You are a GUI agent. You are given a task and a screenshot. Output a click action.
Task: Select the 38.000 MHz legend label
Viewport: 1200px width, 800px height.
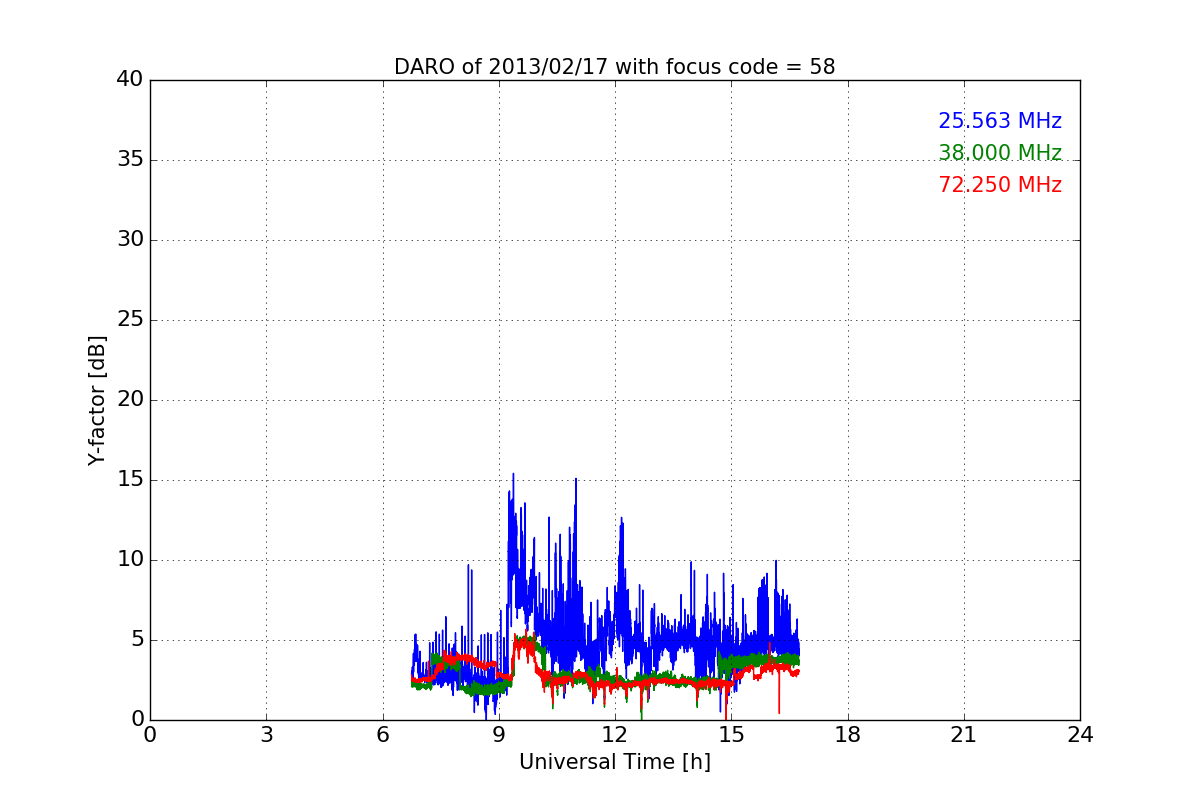(x=1000, y=153)
